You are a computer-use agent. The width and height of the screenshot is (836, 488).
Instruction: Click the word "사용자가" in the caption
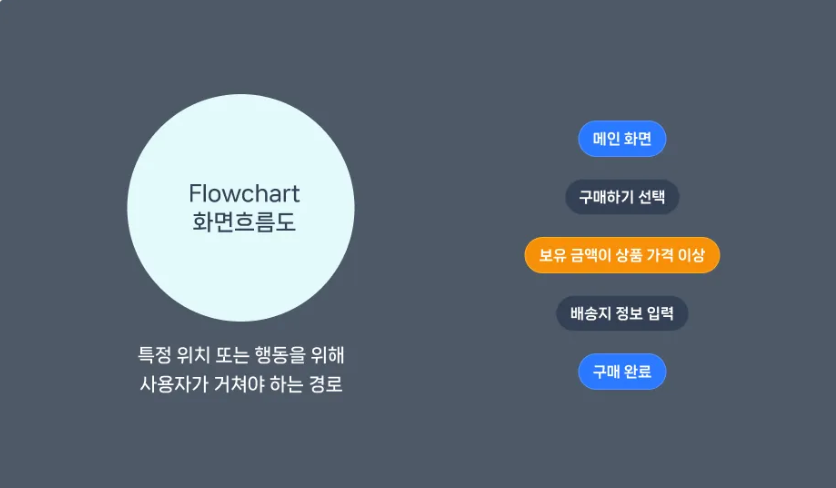pyautogui.click(x=174, y=383)
